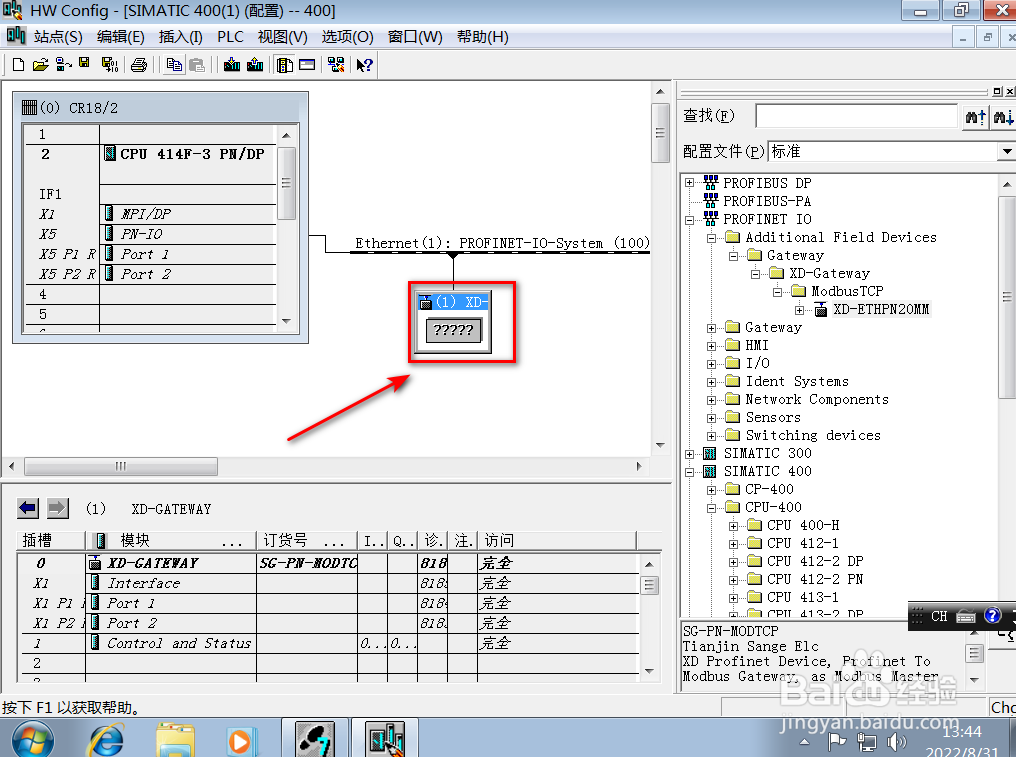Click the CH input language indicator
This screenshot has height=757, width=1016.
tap(939, 616)
